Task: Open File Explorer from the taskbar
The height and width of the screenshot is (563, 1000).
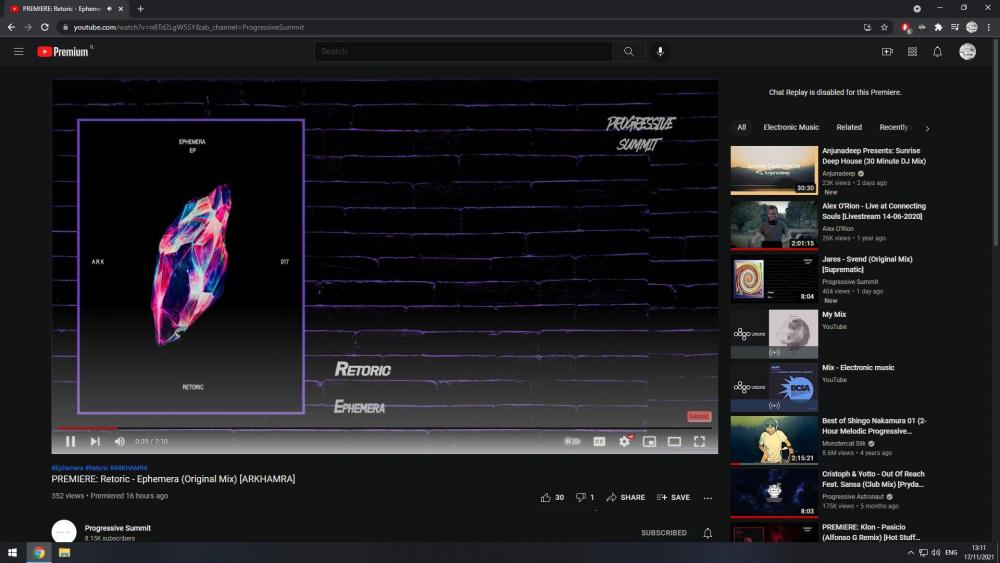Action: pos(64,553)
